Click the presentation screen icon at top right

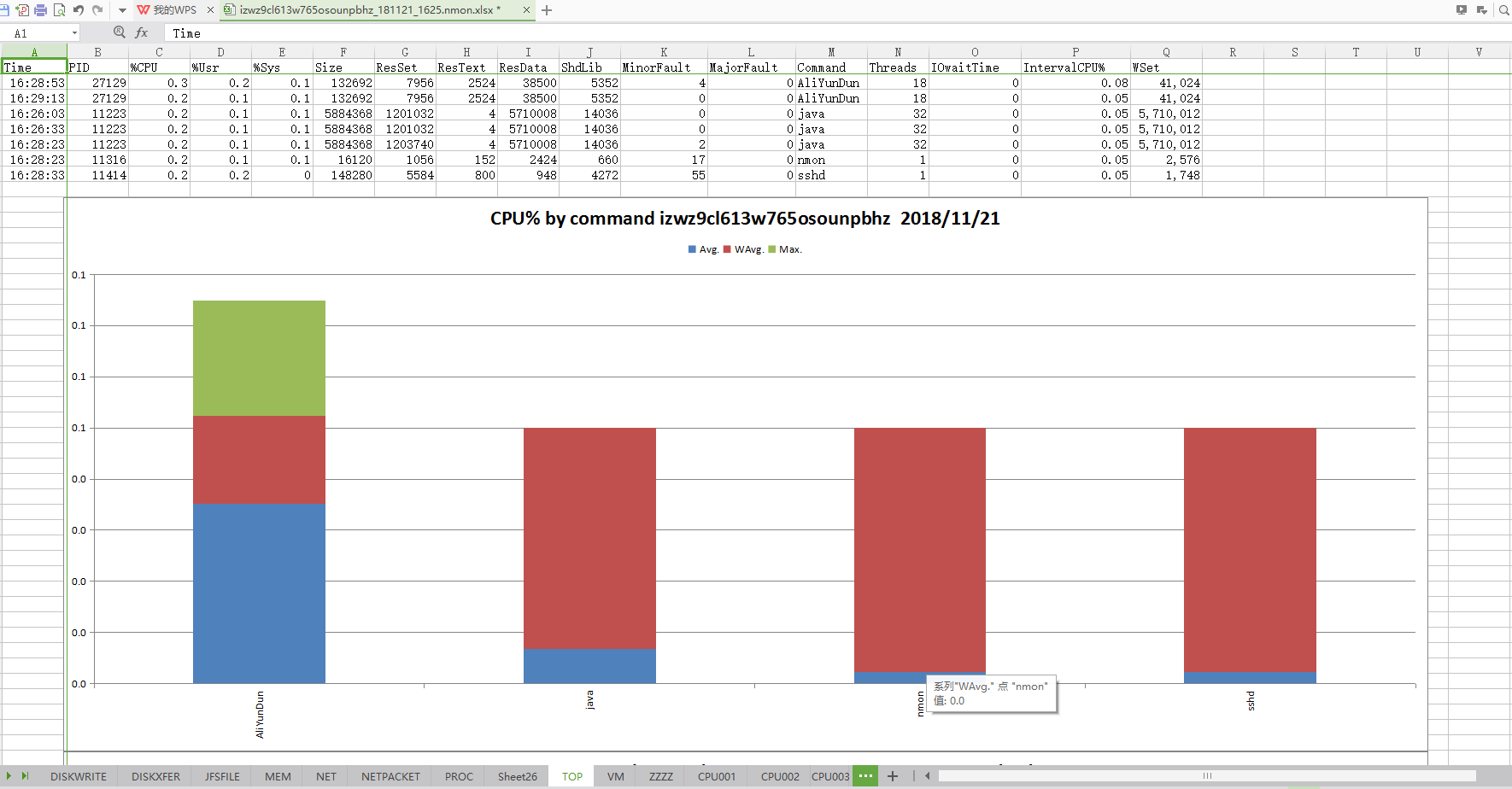coord(1462,10)
